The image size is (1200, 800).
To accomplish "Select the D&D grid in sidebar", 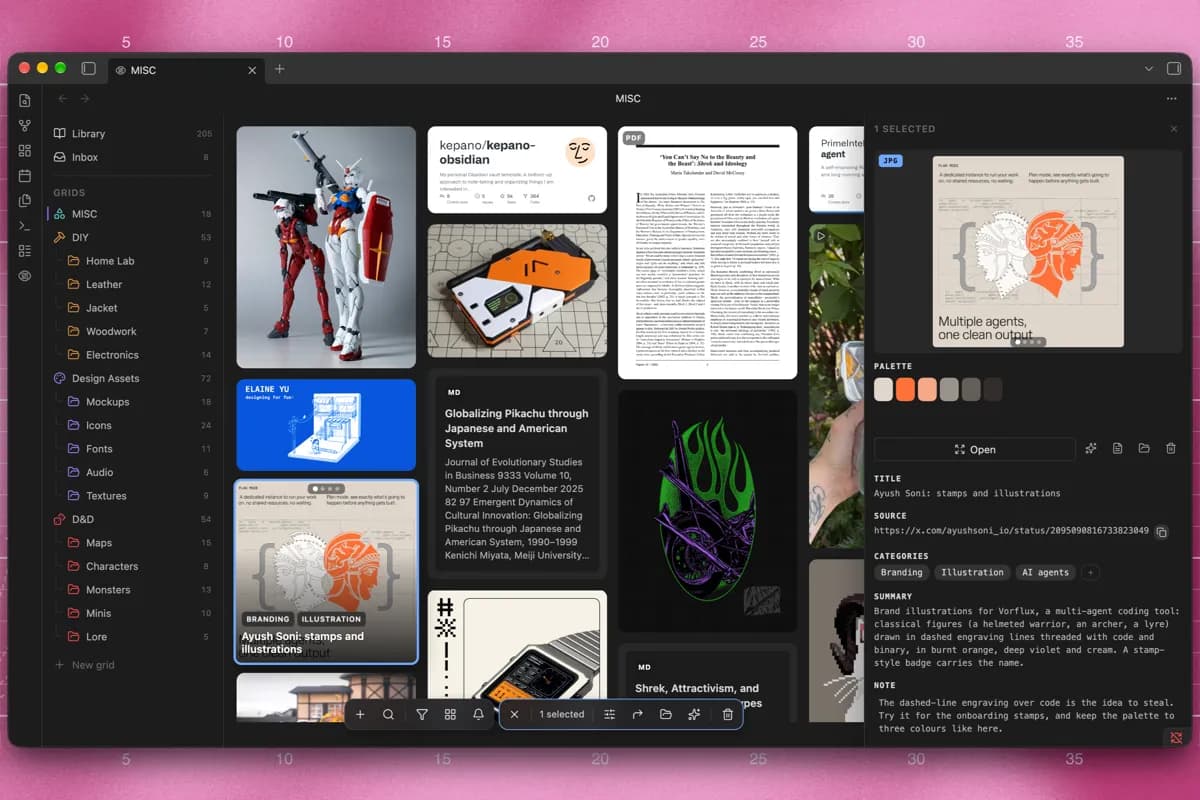I will click(x=133, y=519).
